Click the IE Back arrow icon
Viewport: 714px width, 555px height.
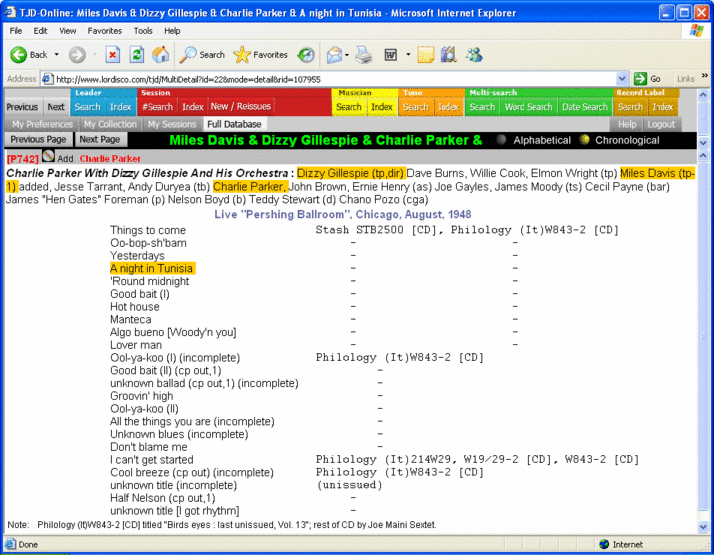19,55
